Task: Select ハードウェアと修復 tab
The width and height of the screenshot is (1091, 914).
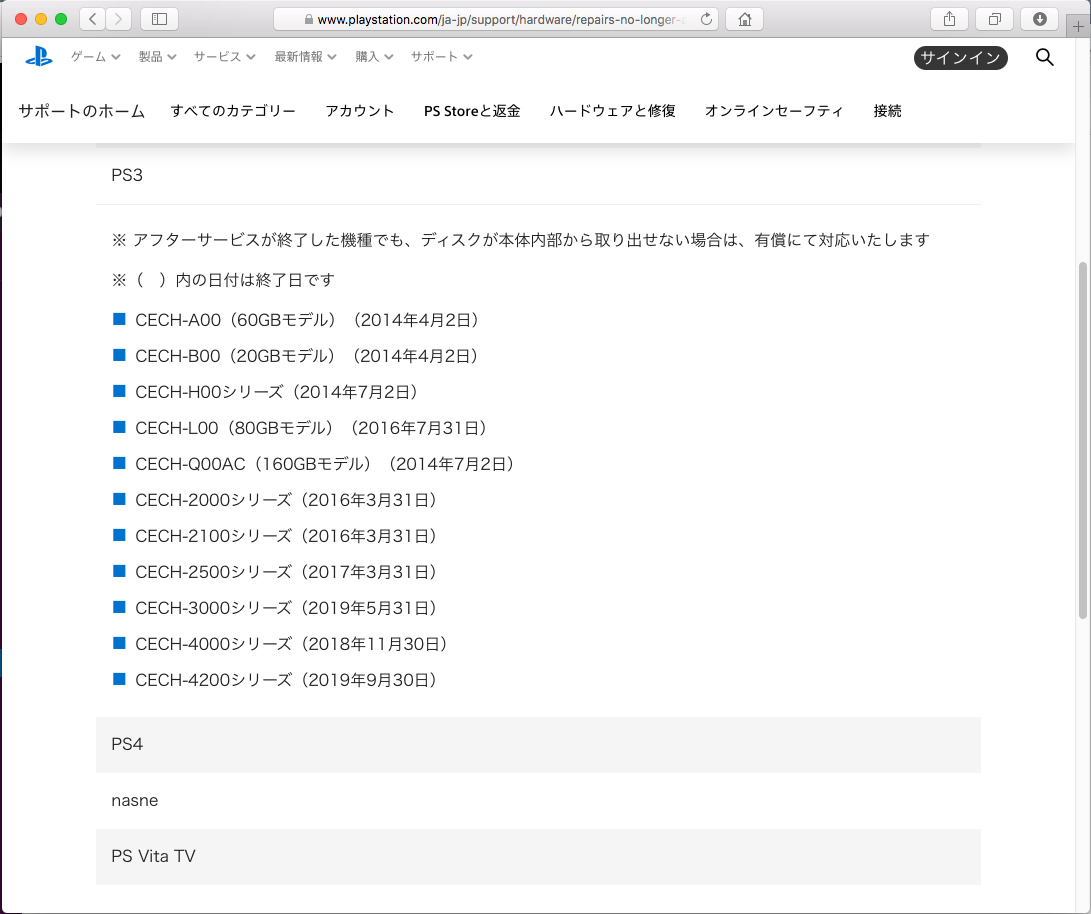Action: coord(612,111)
